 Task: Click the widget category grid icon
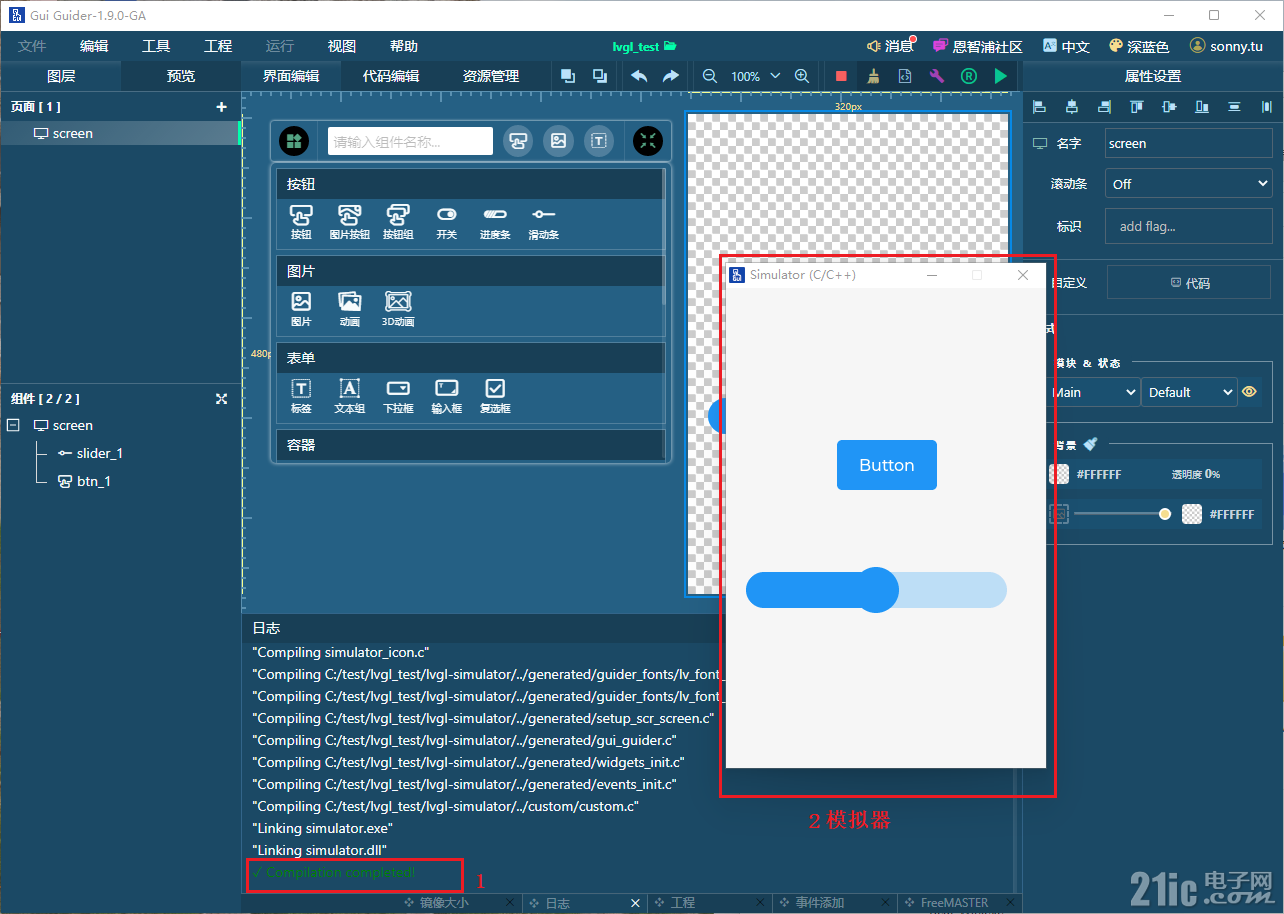click(294, 142)
